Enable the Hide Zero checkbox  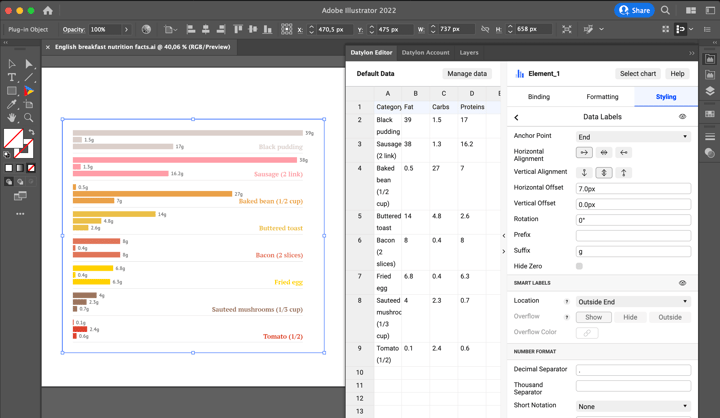tap(579, 266)
